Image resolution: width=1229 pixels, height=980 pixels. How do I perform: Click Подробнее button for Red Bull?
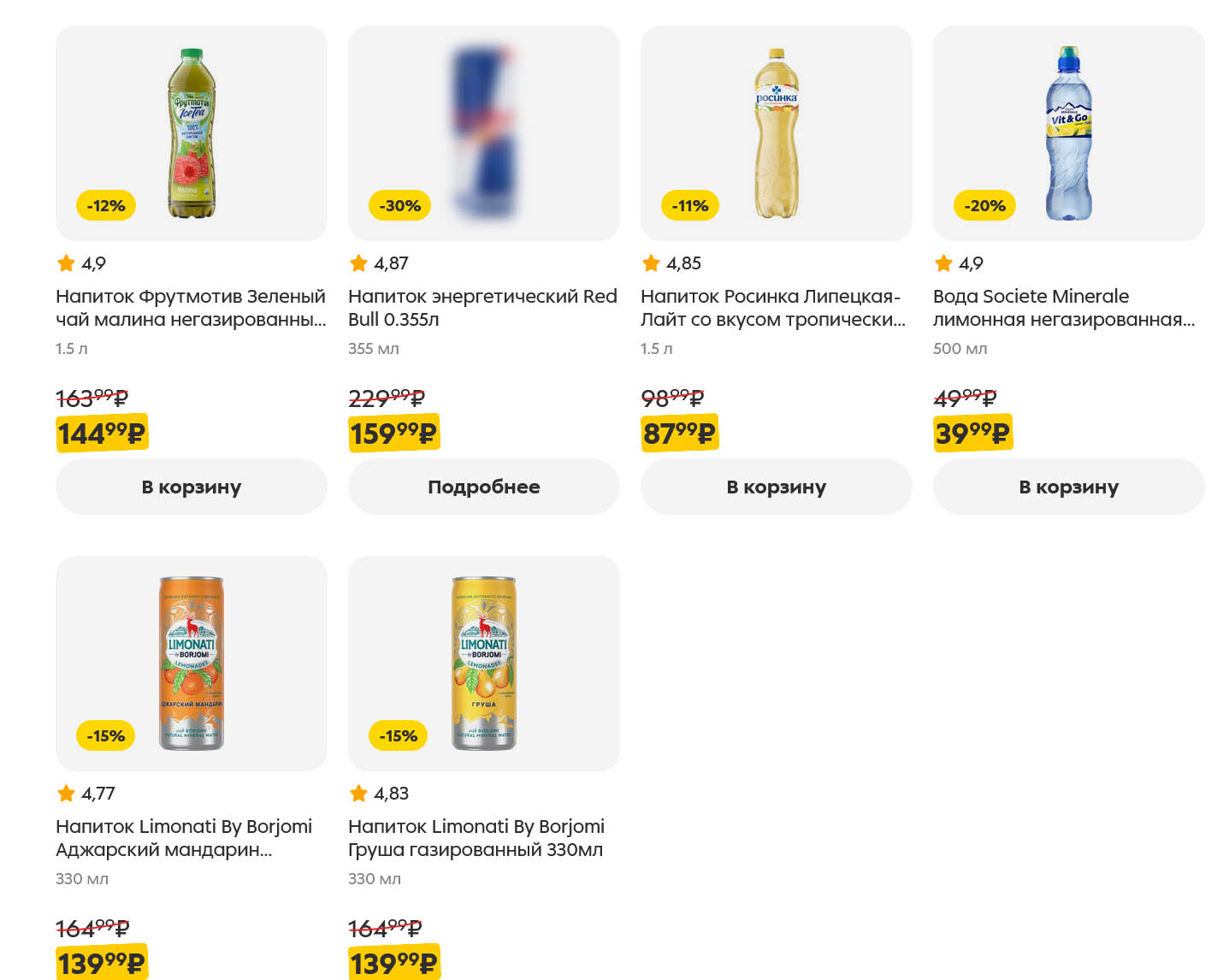(483, 487)
